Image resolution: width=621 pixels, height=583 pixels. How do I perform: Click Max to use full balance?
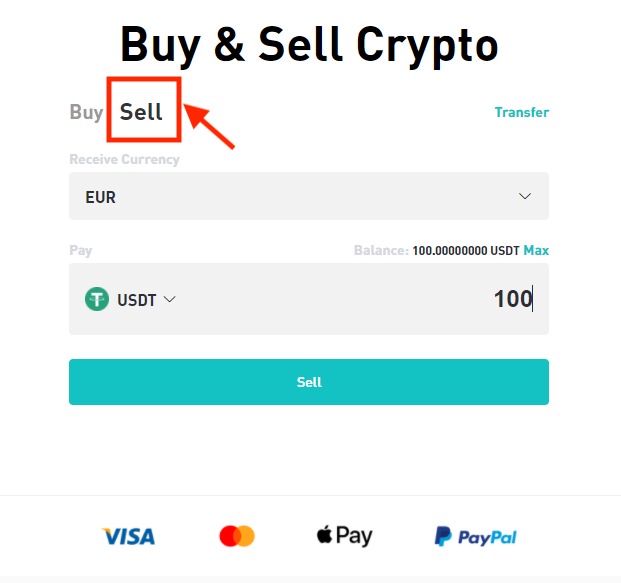coord(536,250)
